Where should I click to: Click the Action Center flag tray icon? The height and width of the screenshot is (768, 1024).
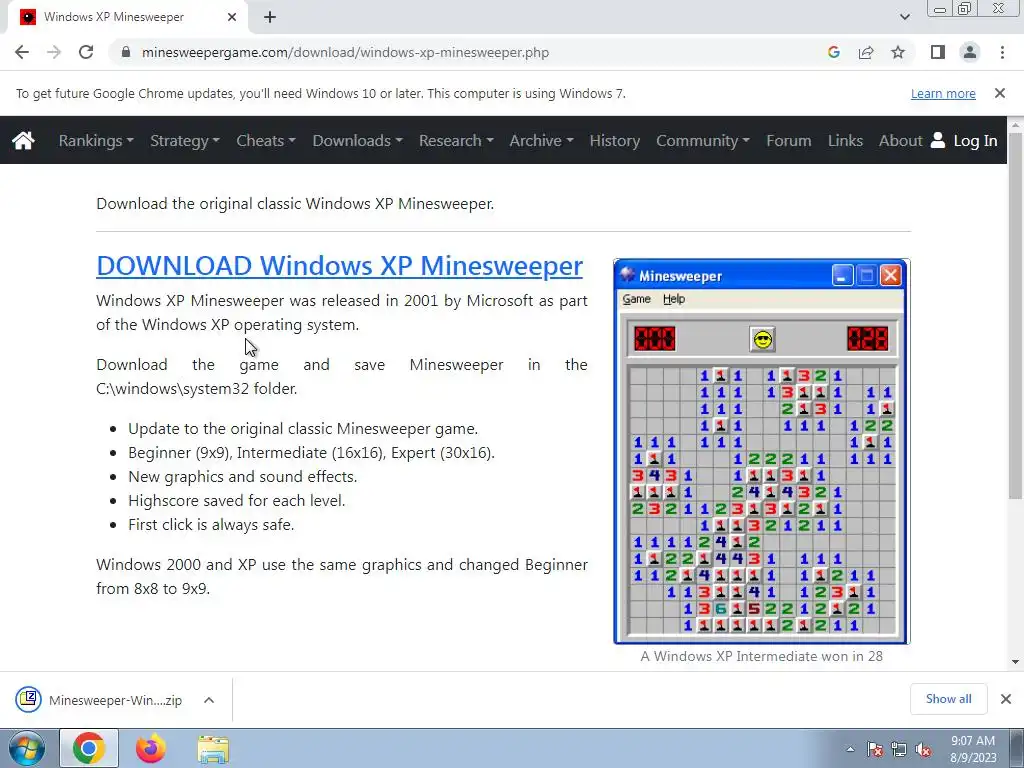point(875,750)
